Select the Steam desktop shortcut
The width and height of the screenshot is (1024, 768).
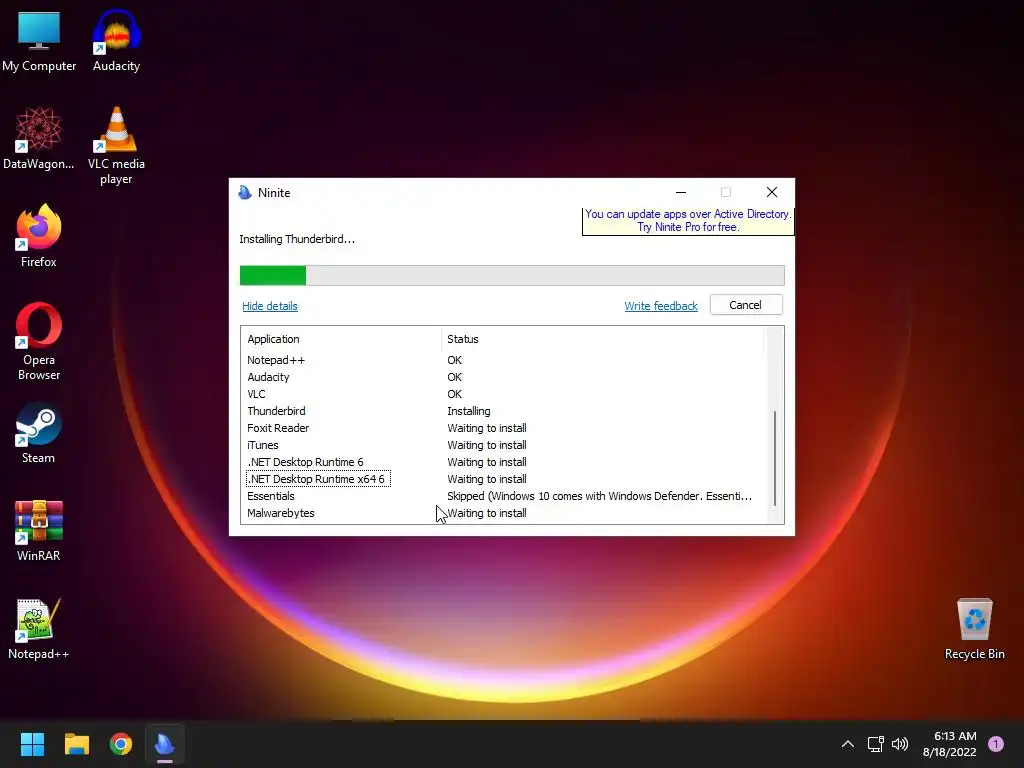tap(39, 433)
